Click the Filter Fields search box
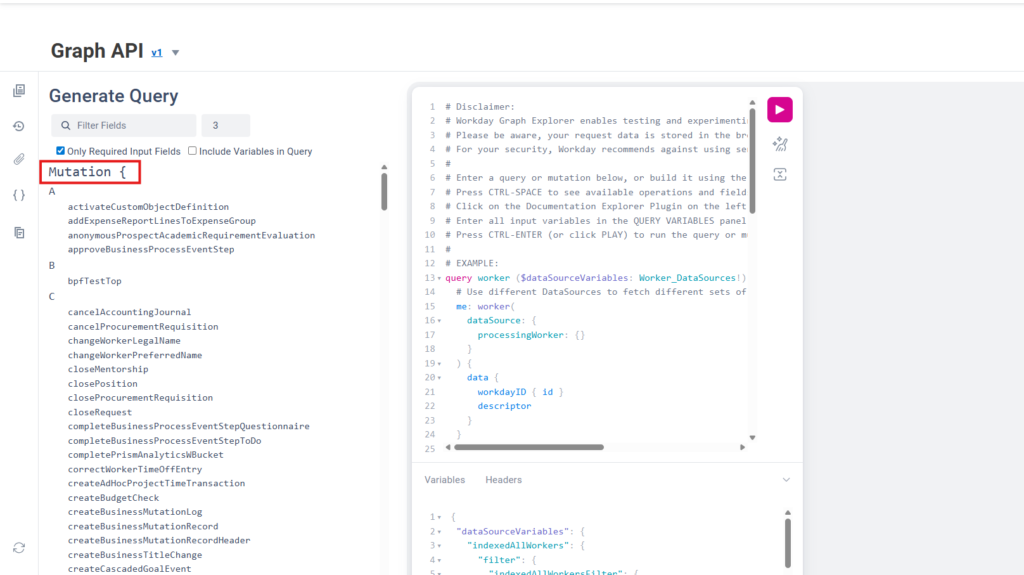Viewport: 1024px width, 575px height. pos(123,125)
